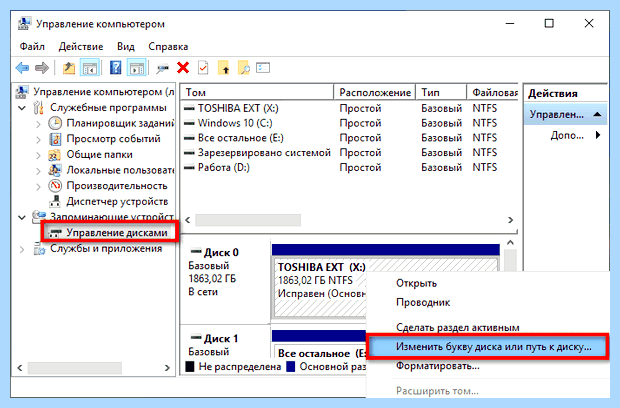Image resolution: width=620 pixels, height=408 pixels.
Task: Click the Services and Applications gear icon
Action: [x=39, y=249]
